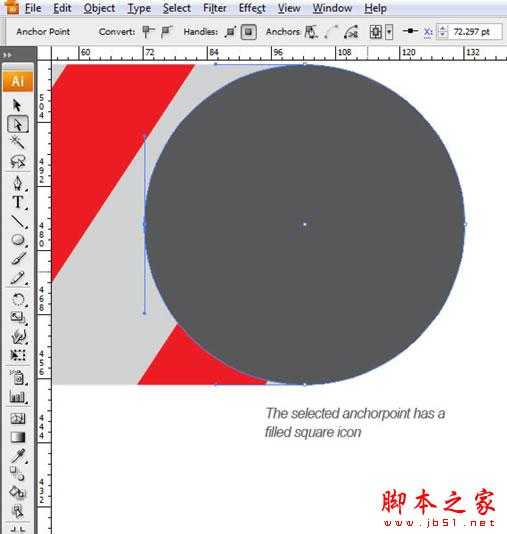Click the dark gray circle shape
This screenshot has height=534, width=507.
(x=304, y=224)
